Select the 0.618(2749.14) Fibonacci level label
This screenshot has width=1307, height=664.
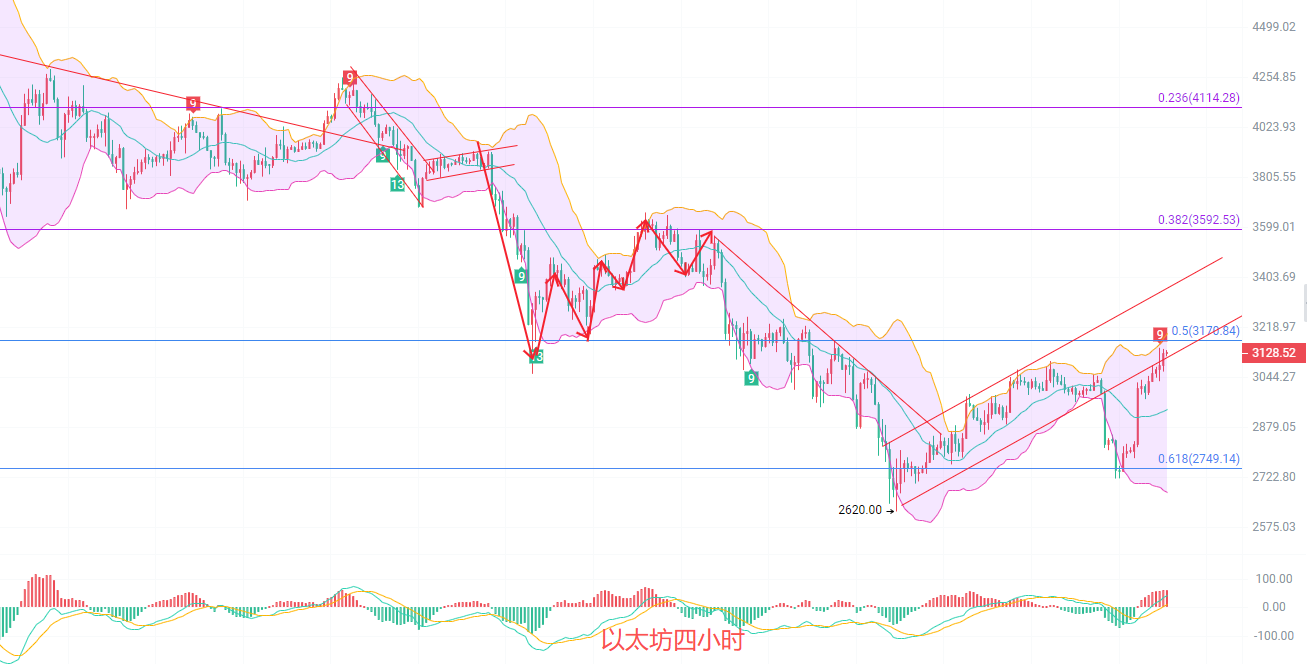point(1198,459)
